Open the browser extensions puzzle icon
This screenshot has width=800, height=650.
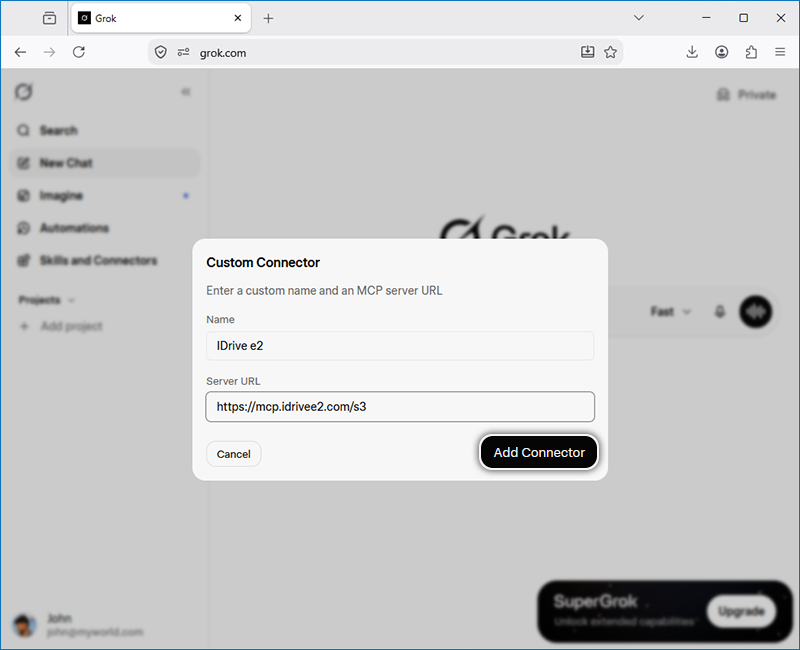(x=751, y=52)
